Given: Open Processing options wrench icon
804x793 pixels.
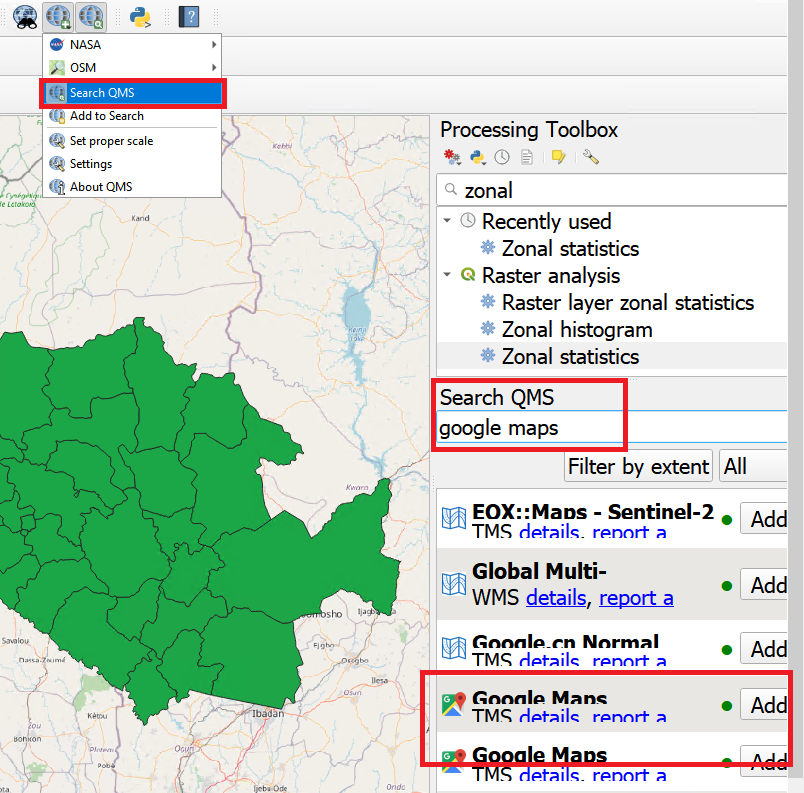Looking at the screenshot, I should (x=591, y=157).
